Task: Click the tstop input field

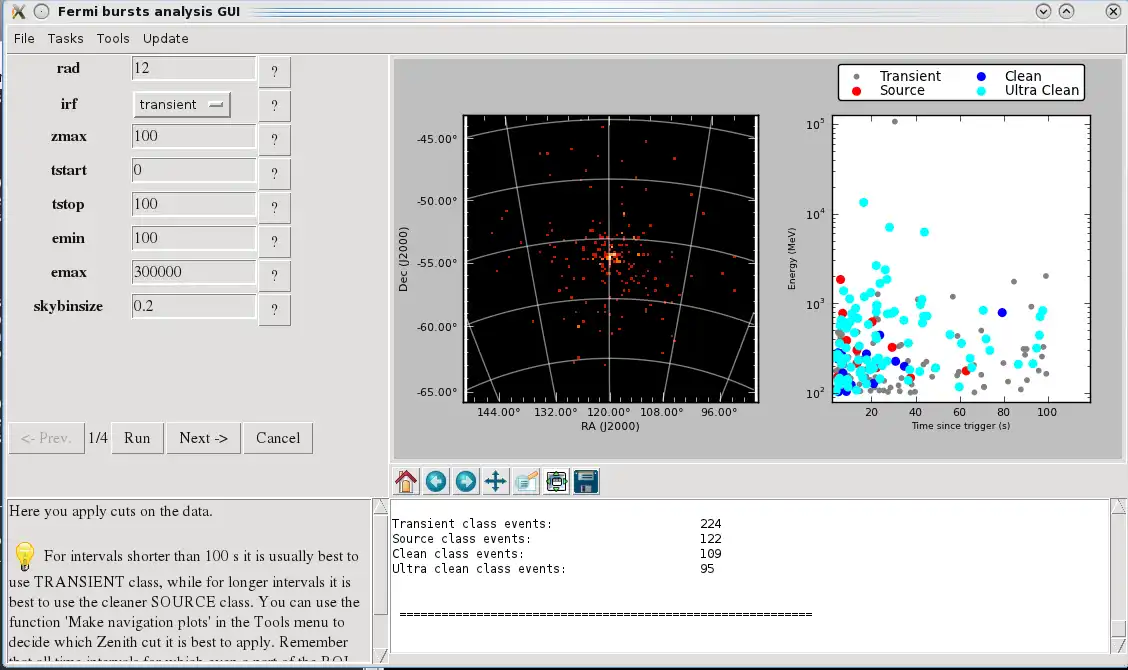Action: [194, 204]
